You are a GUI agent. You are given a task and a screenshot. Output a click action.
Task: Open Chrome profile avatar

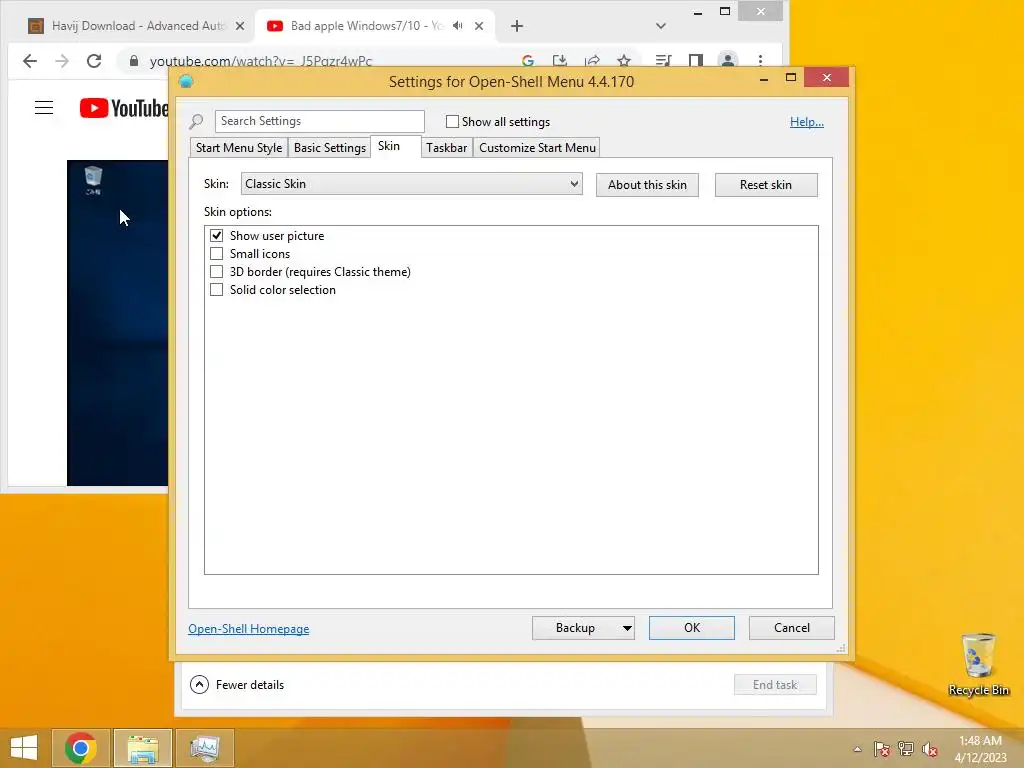(728, 61)
